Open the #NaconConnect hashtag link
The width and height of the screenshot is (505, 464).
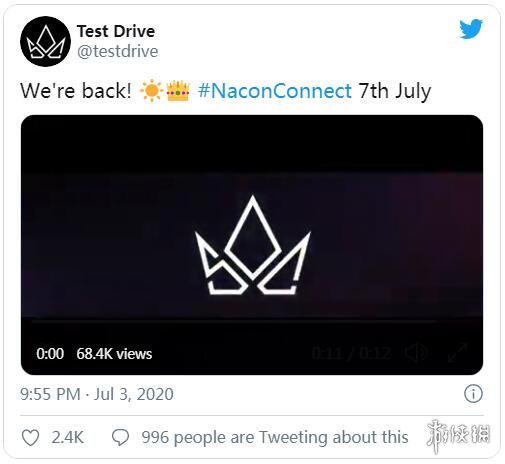(275, 91)
